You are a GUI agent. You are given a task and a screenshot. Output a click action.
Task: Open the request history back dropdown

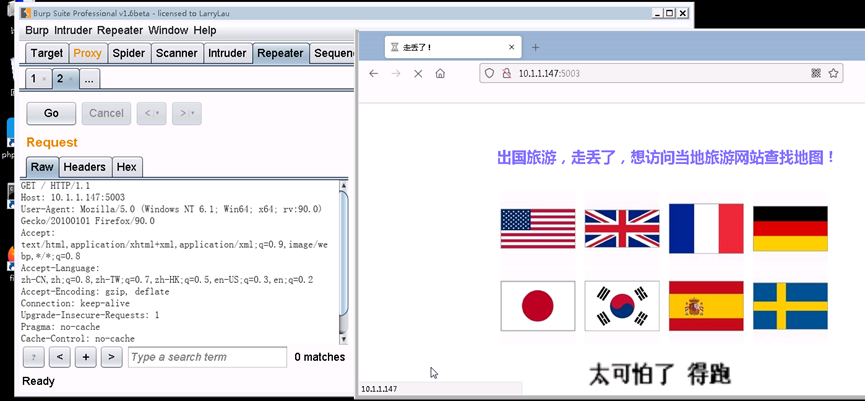(152, 114)
